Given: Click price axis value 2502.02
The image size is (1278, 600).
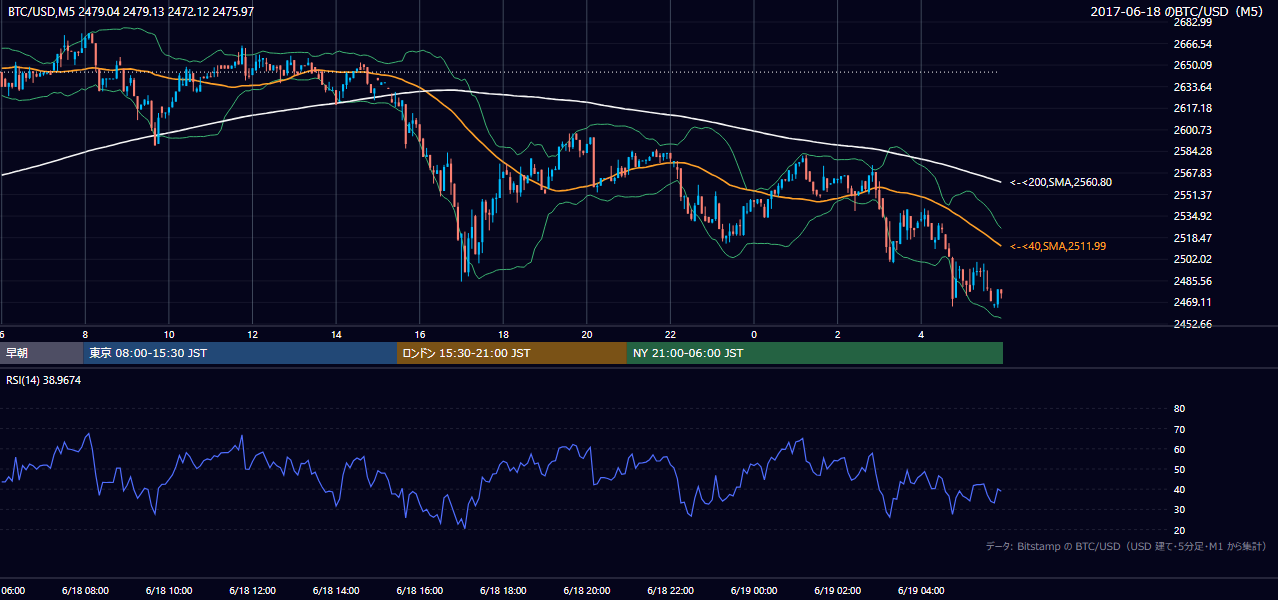Looking at the screenshot, I should pos(1193,259).
